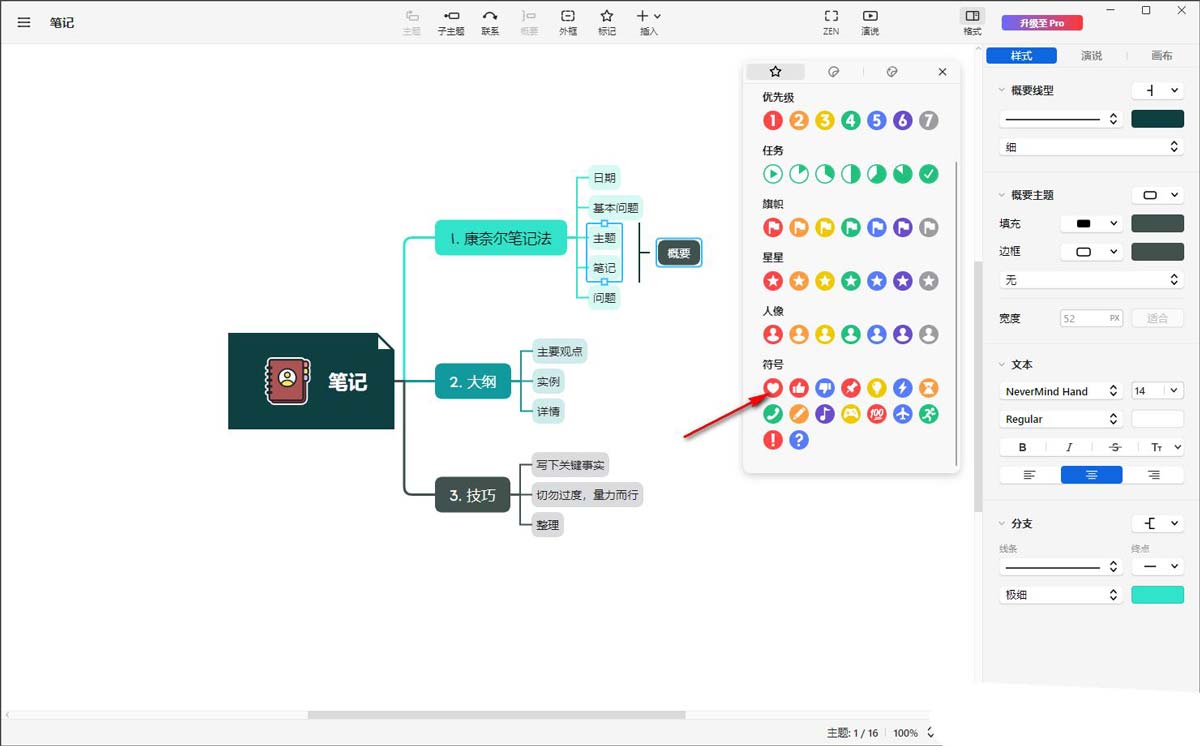Select blue star marker
1200x746 pixels.
877,281
